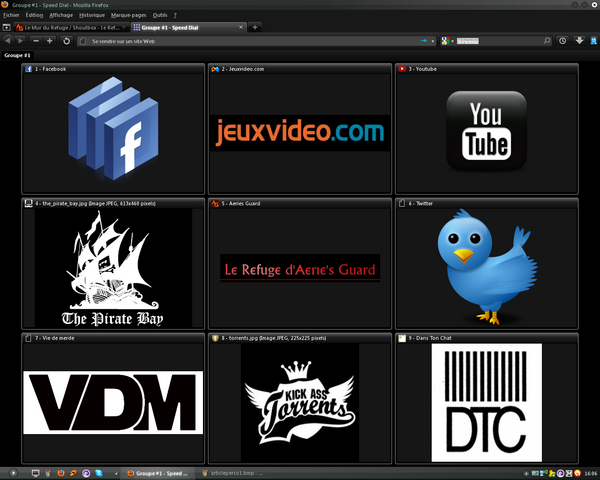Open the Facebook speed dial thumbnail
This screenshot has width=600, height=480.
[113, 133]
